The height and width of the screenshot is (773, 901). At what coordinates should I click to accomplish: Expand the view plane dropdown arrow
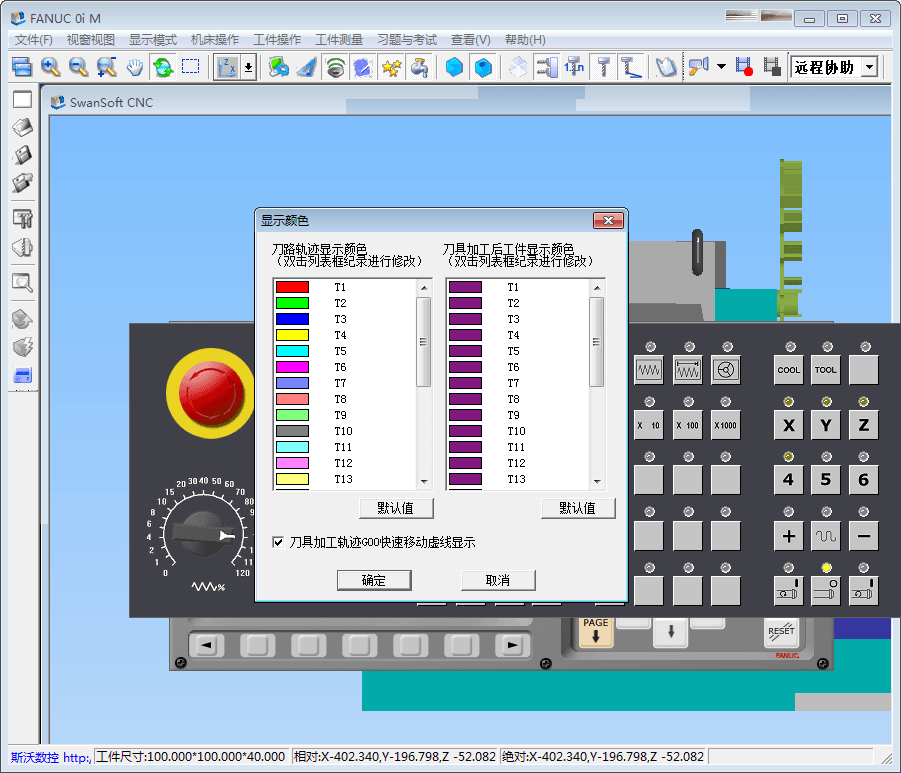[248, 67]
